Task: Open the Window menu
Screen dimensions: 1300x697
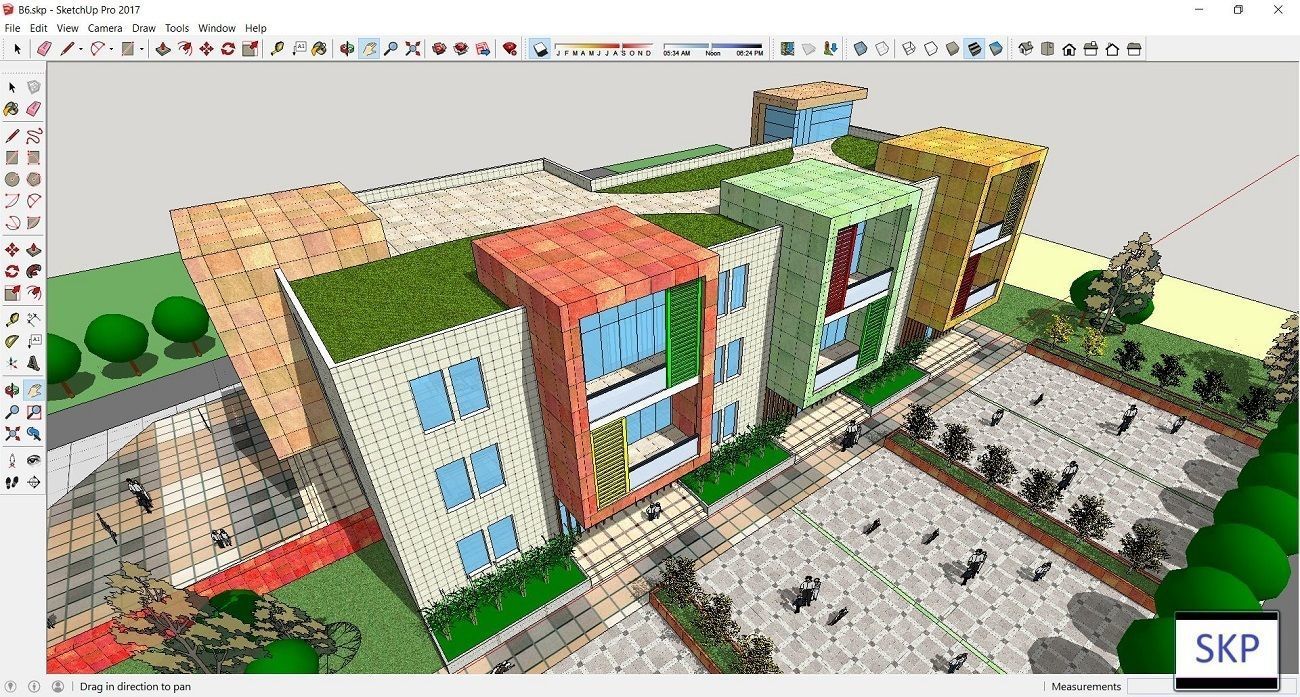Action: pyautogui.click(x=216, y=28)
